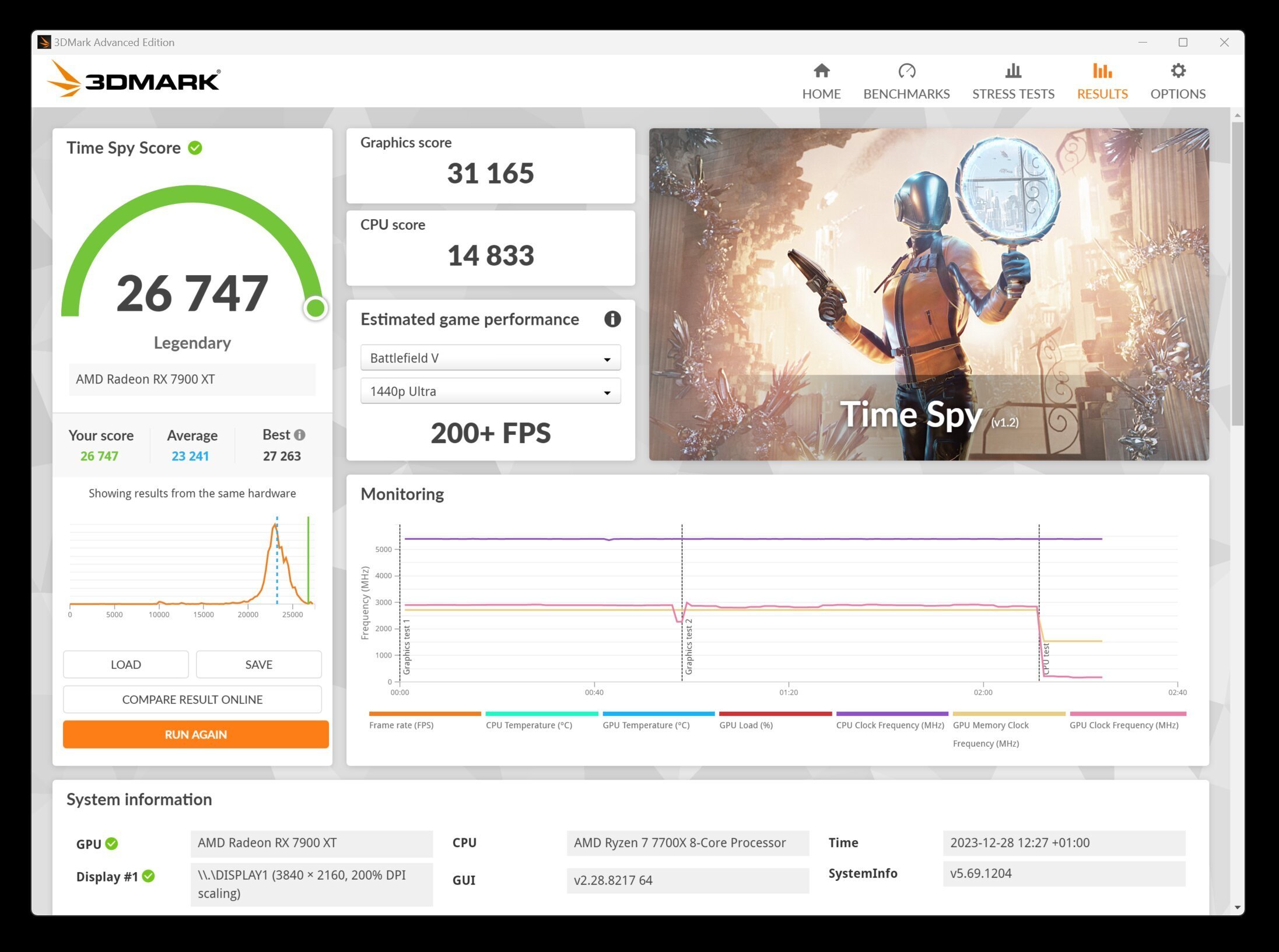Screen dimensions: 1279x952
Task: Click the Stress Tests bar chart icon
Action: 1013,71
